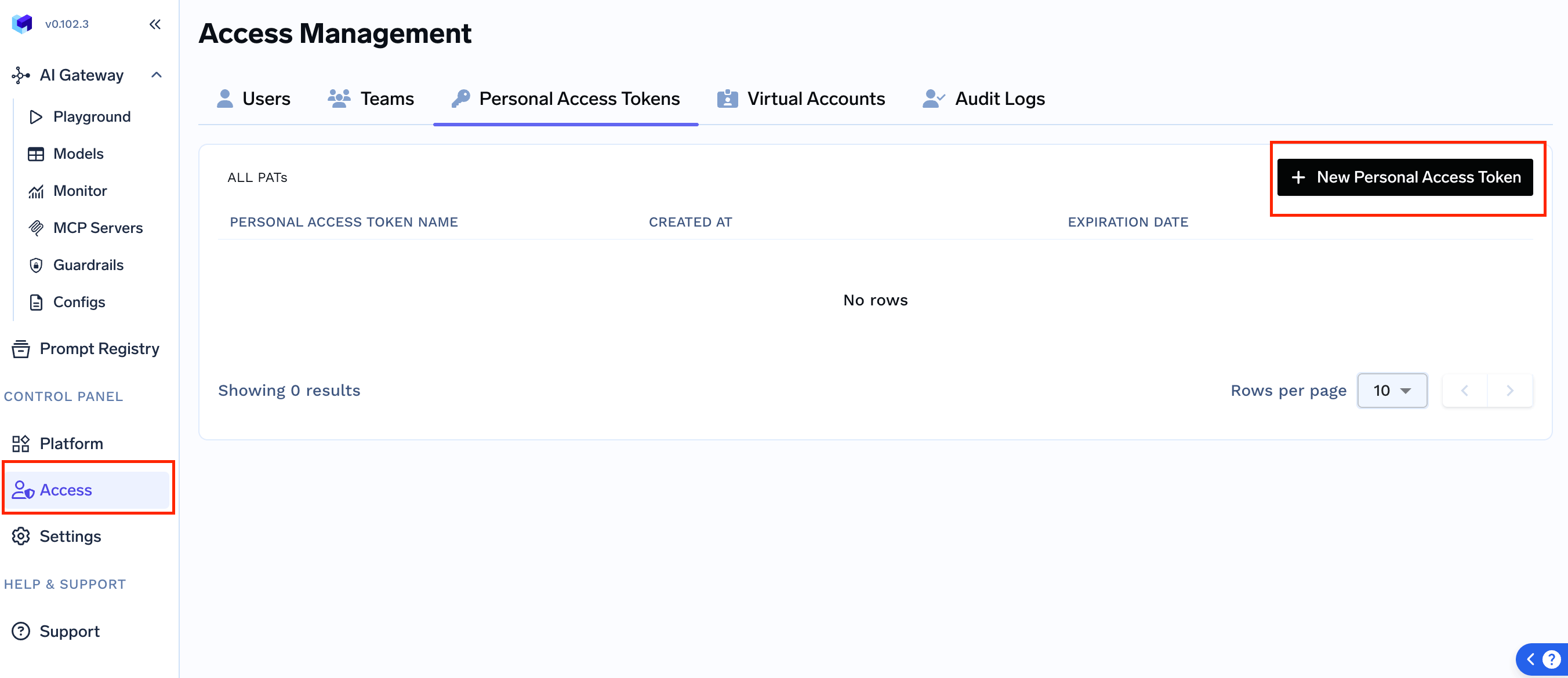
Task: Click the app logo icon
Action: coord(23,24)
